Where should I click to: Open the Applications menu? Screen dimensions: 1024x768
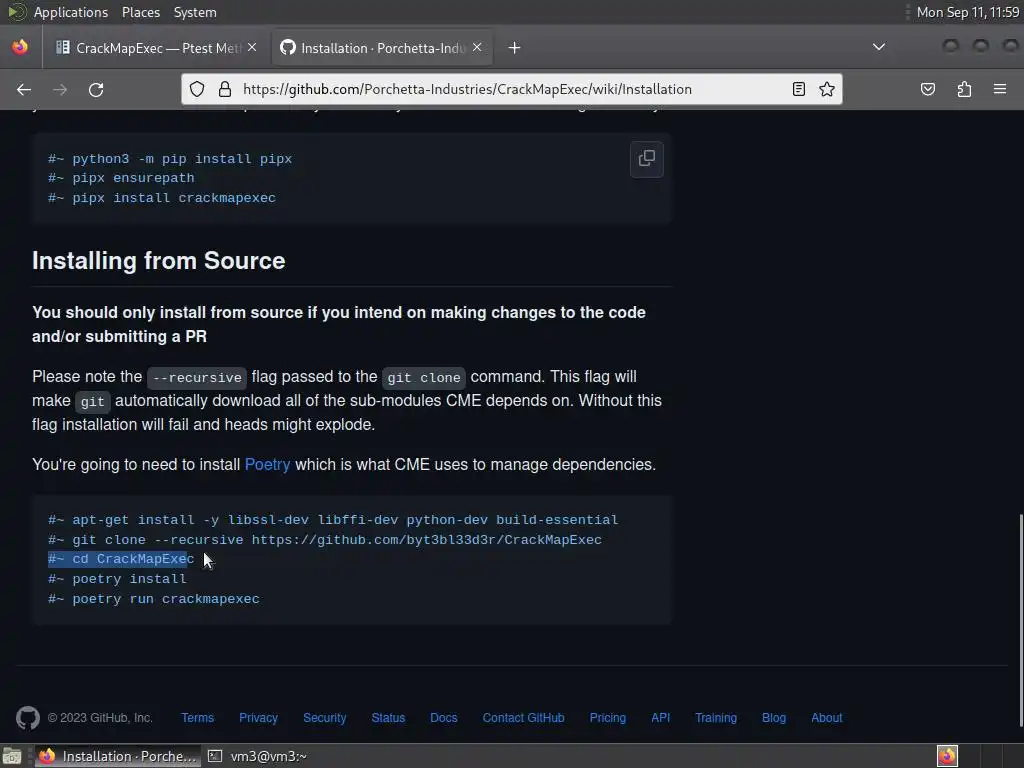71,12
